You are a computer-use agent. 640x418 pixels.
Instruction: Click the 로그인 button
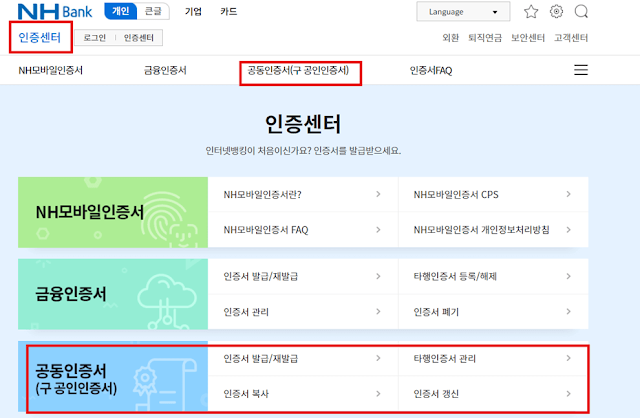coord(95,38)
